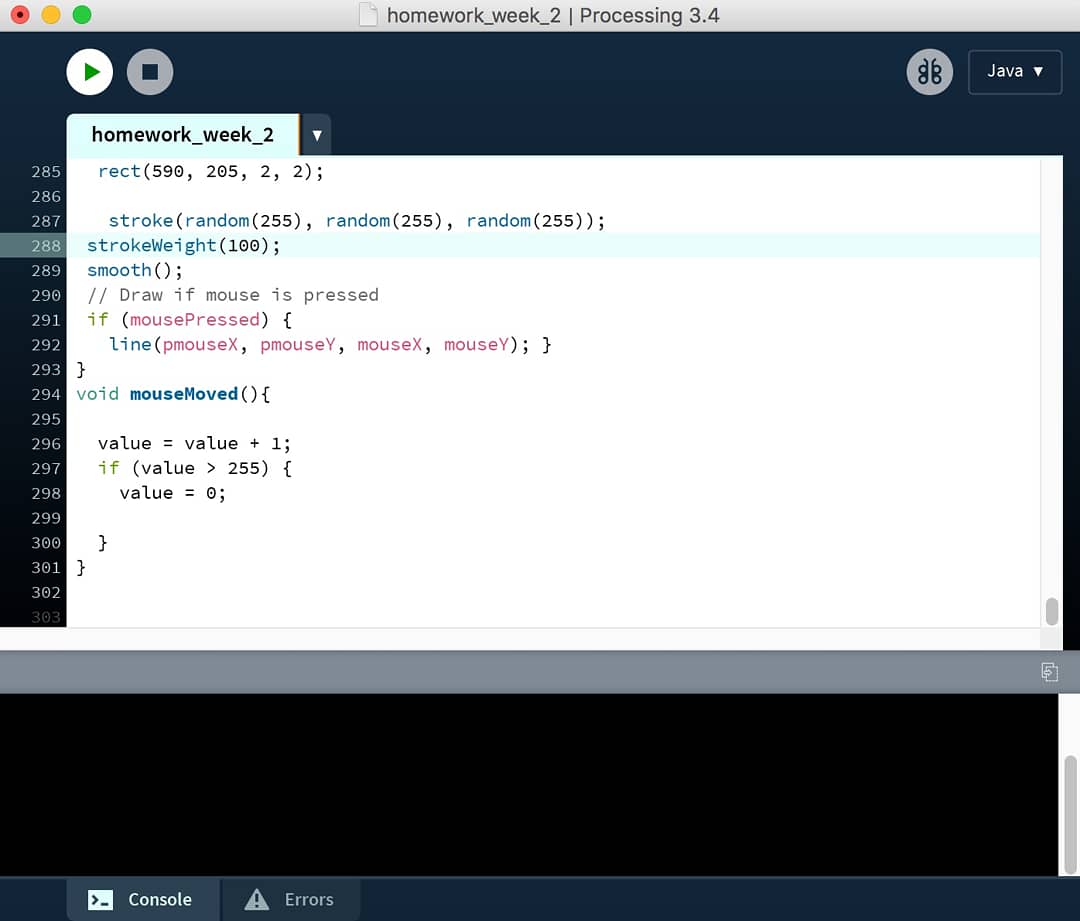Click inside the black console output area
This screenshot has width=1080, height=921.
(529, 785)
